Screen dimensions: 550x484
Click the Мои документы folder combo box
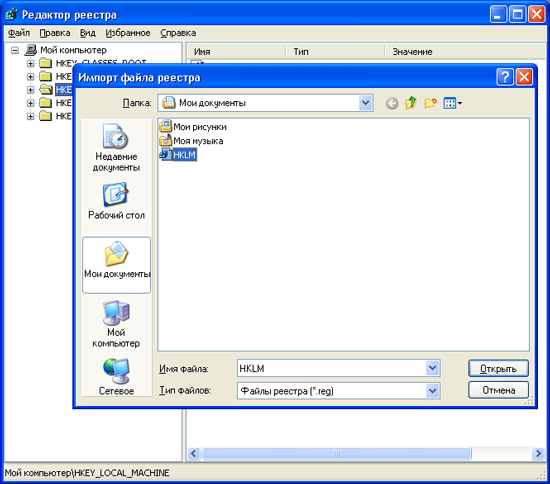pyautogui.click(x=265, y=103)
